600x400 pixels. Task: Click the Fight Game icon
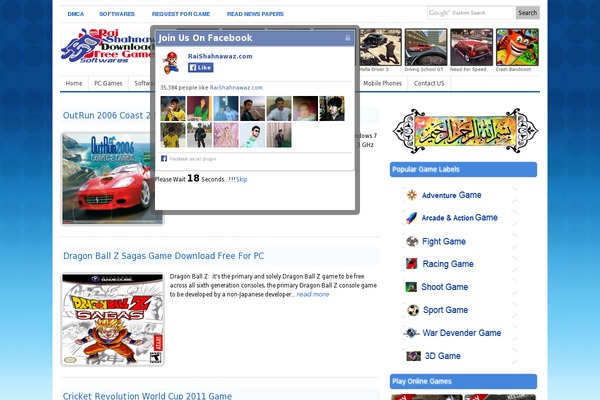(x=412, y=242)
